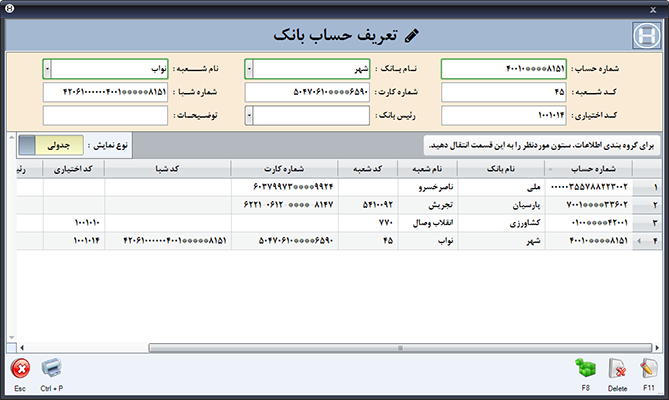Click bank name ملی cell

coord(501,187)
